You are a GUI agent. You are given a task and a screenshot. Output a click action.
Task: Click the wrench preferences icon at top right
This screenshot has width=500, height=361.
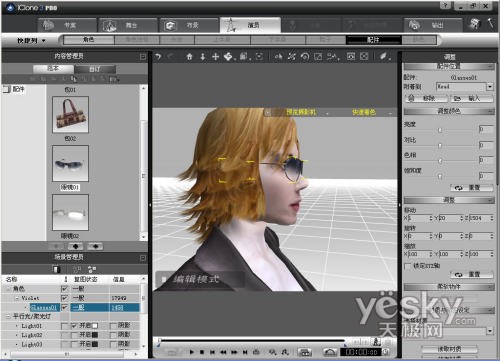491,24
